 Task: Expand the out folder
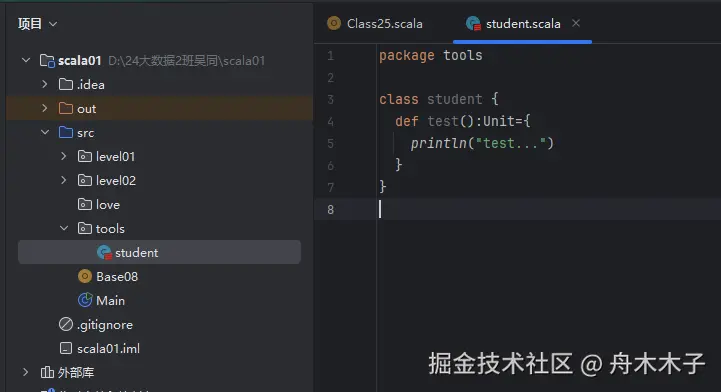pyautogui.click(x=45, y=108)
